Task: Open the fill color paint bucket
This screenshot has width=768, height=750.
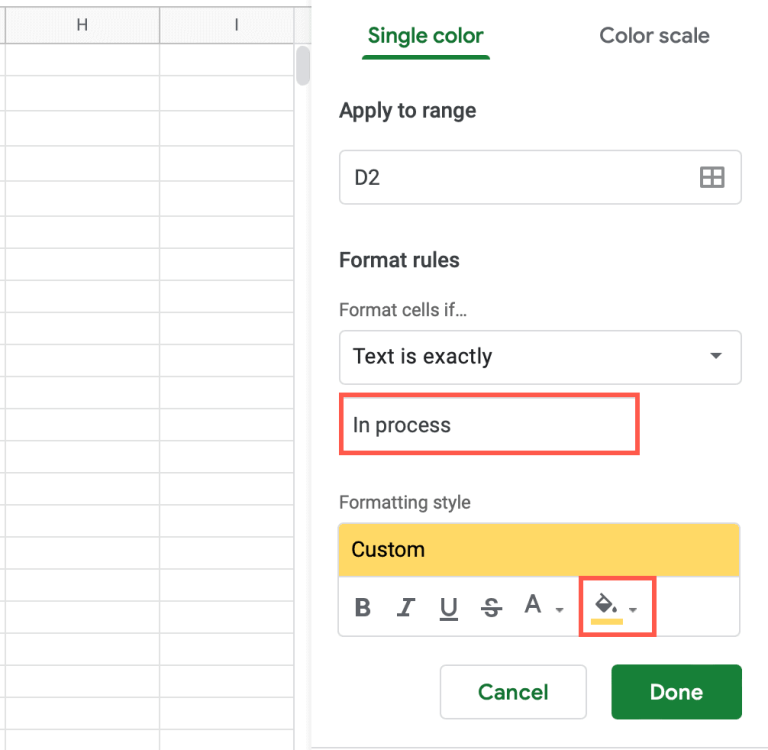Action: coord(606,607)
